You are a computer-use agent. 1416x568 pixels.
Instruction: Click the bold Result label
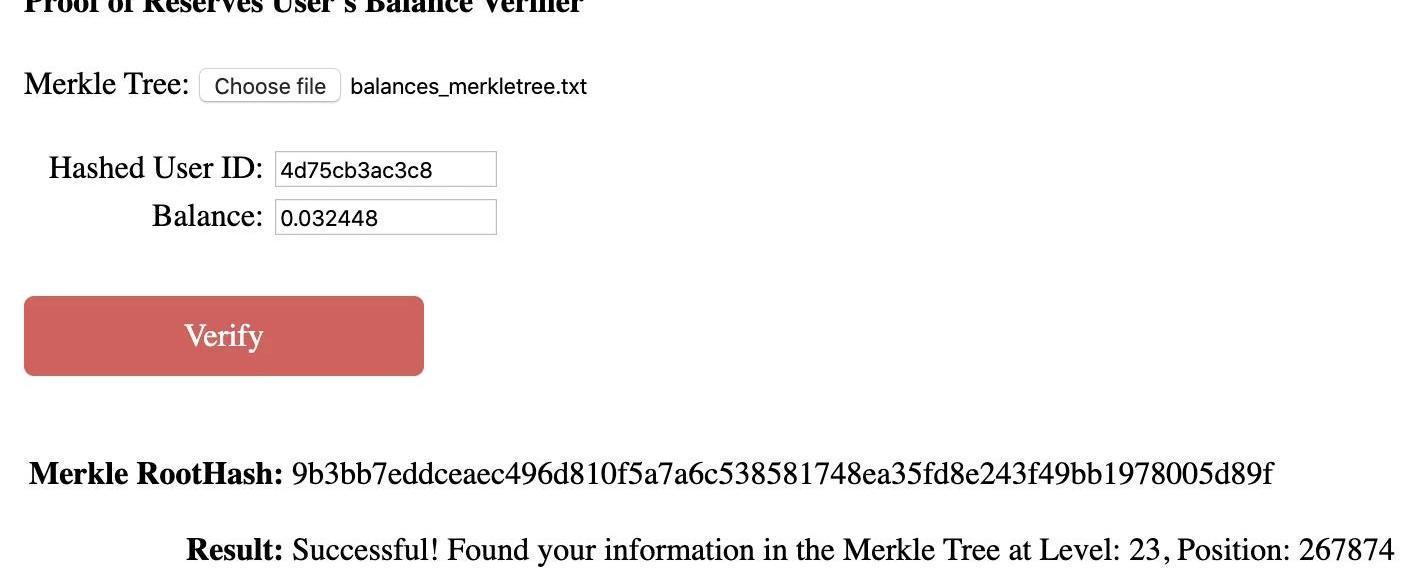point(235,550)
